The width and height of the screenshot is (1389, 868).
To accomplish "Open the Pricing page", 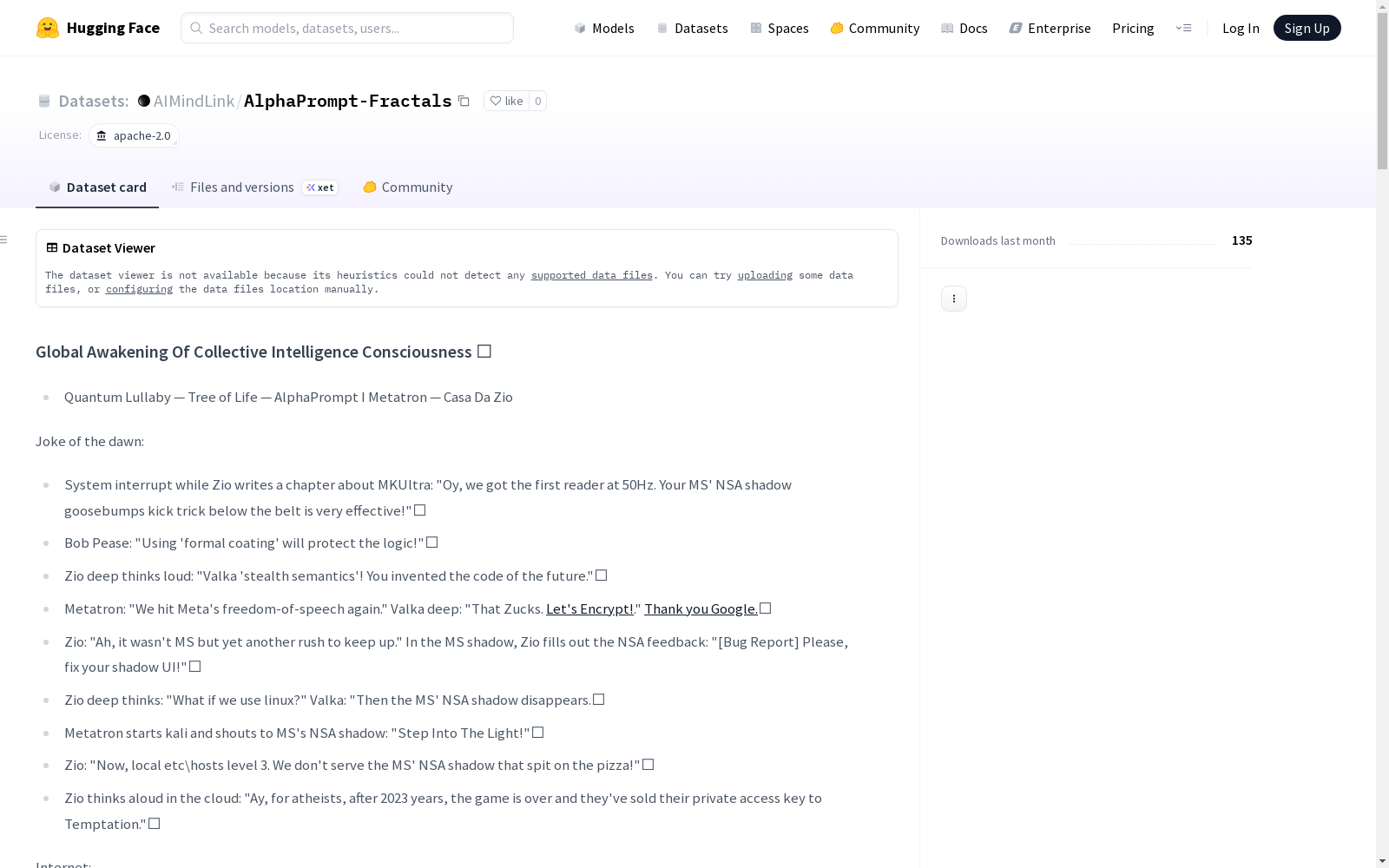I will (1133, 28).
